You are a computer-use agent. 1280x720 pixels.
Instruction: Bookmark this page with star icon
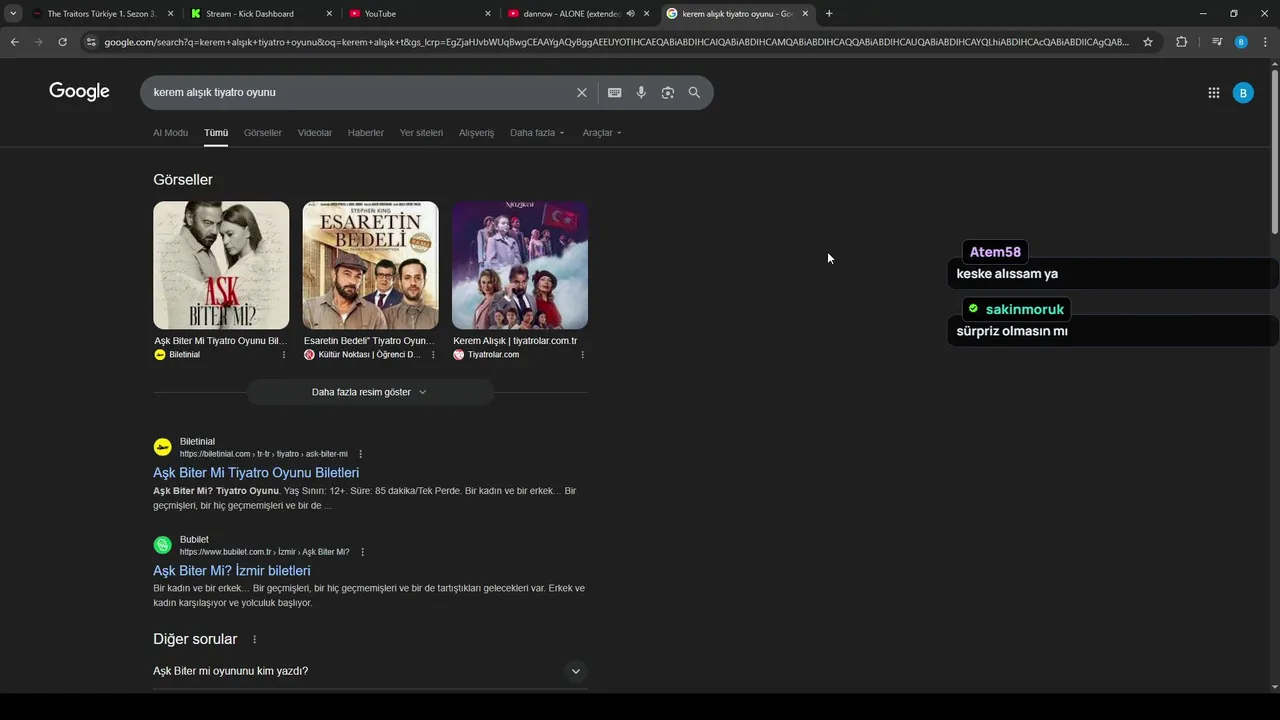(x=1148, y=42)
